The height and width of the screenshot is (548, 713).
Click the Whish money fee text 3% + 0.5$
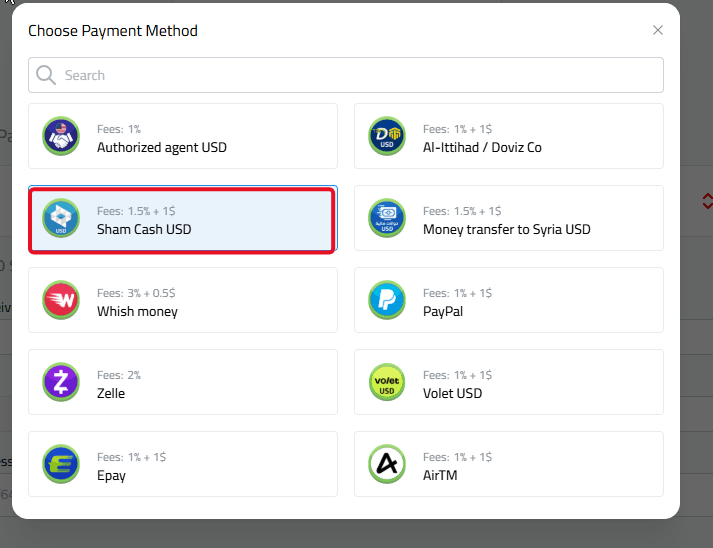coord(151,293)
